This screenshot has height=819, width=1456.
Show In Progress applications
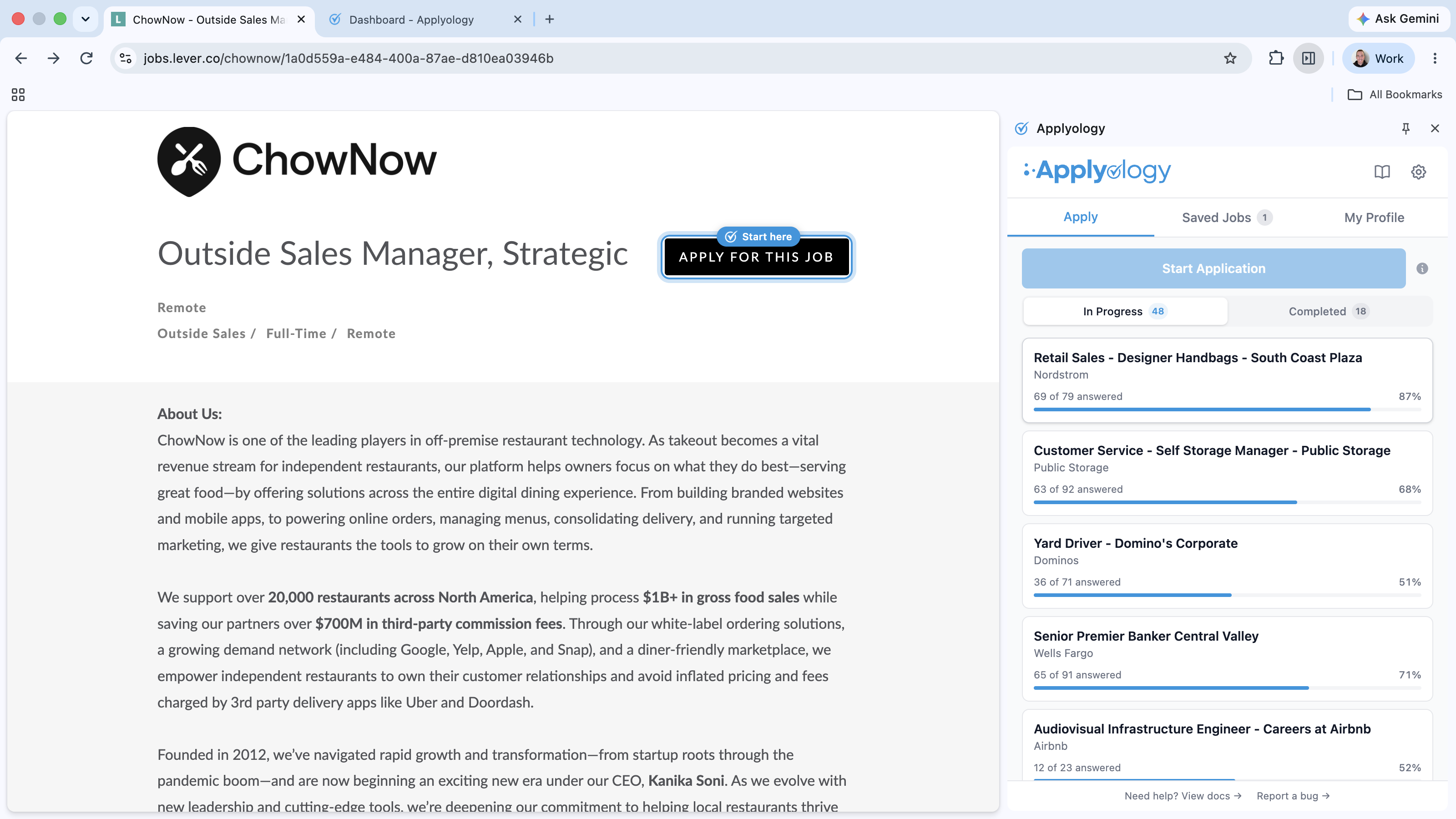(x=1125, y=311)
